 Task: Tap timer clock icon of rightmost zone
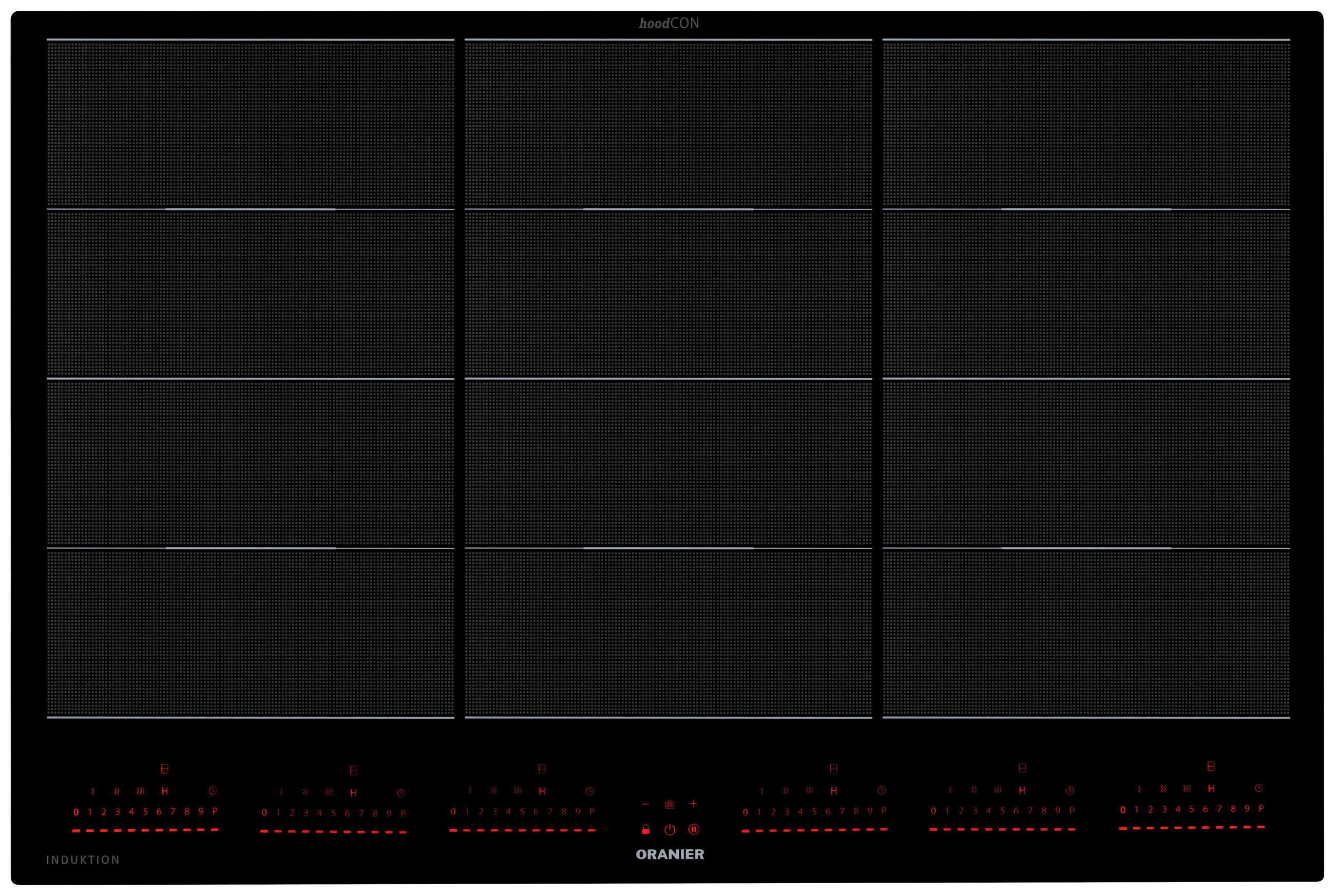click(1258, 788)
